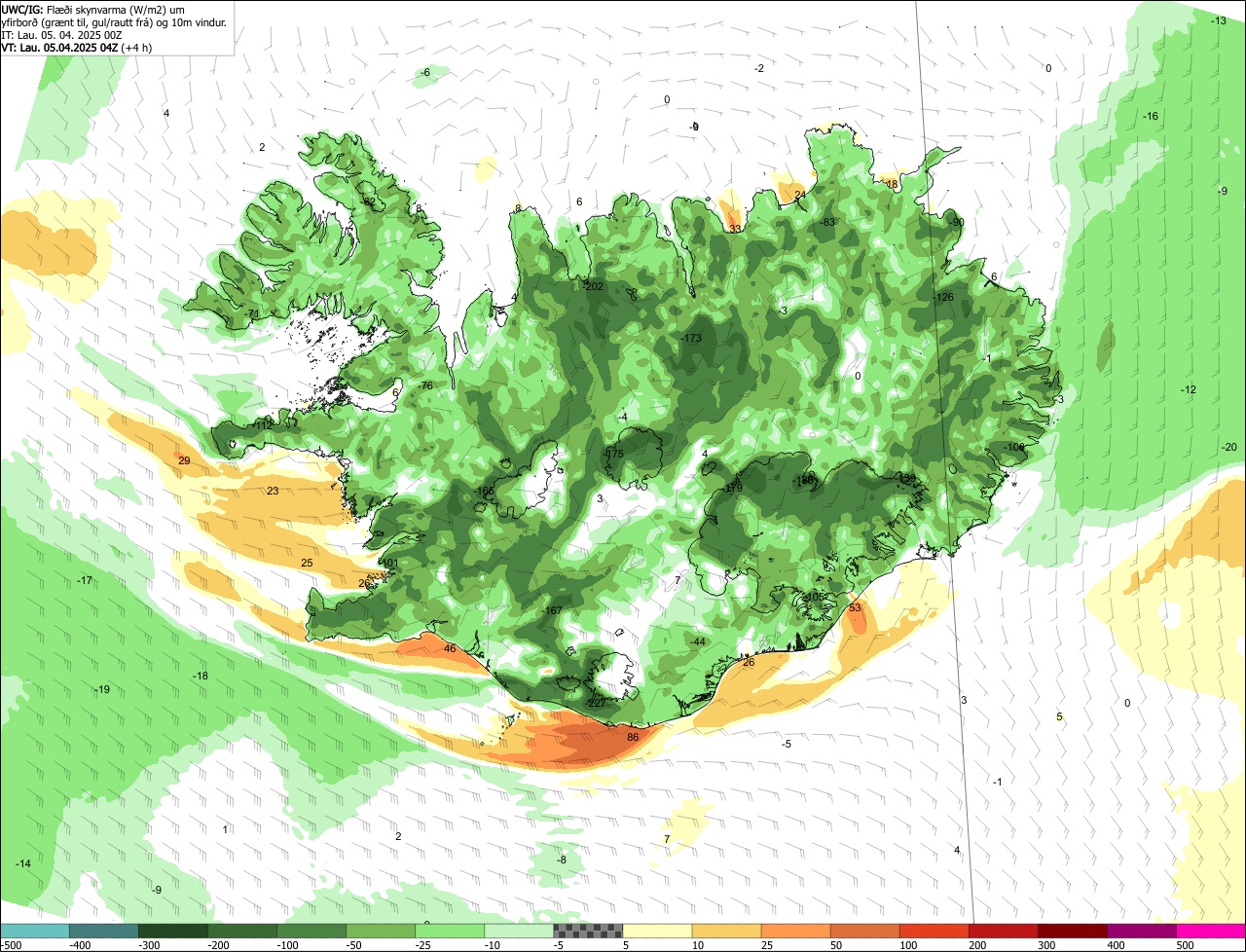1246x952 pixels.
Task: Click the legend swatch between 100 and 200
Action: click(x=934, y=931)
